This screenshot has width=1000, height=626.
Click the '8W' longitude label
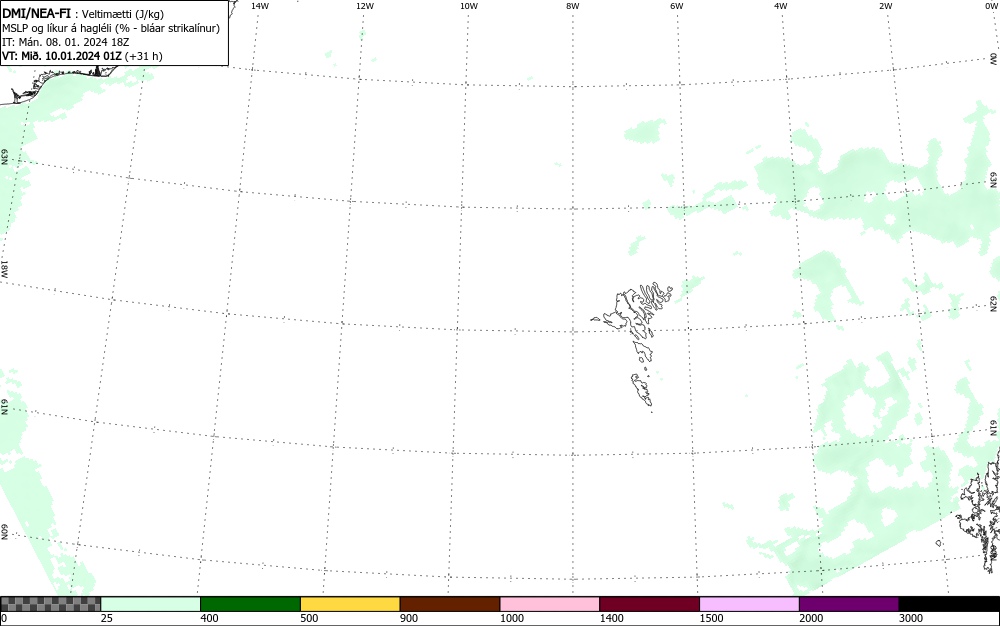pyautogui.click(x=573, y=6)
